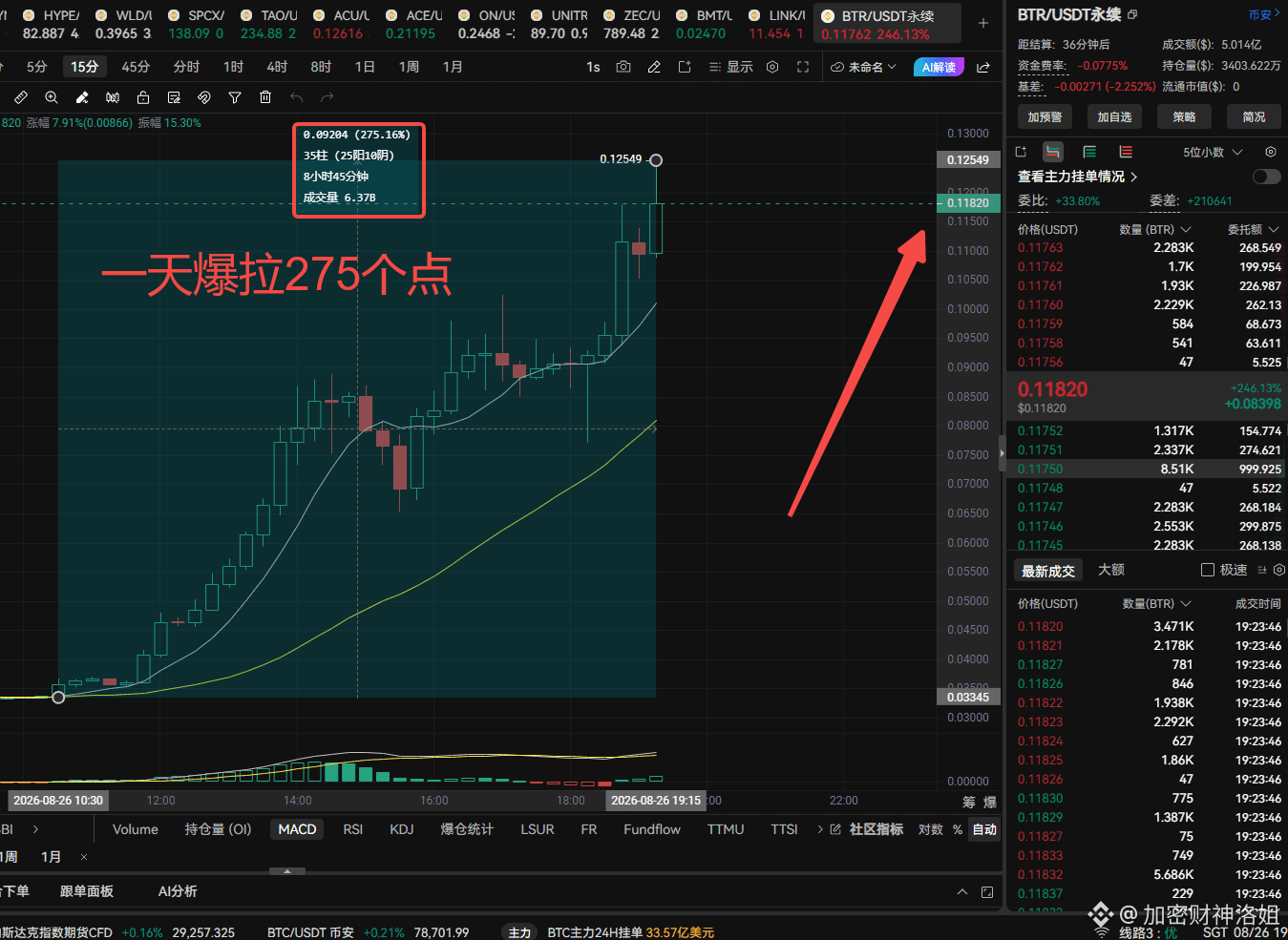Delete drawings with the trash icon
This screenshot has width=1288, height=940.
point(265,97)
